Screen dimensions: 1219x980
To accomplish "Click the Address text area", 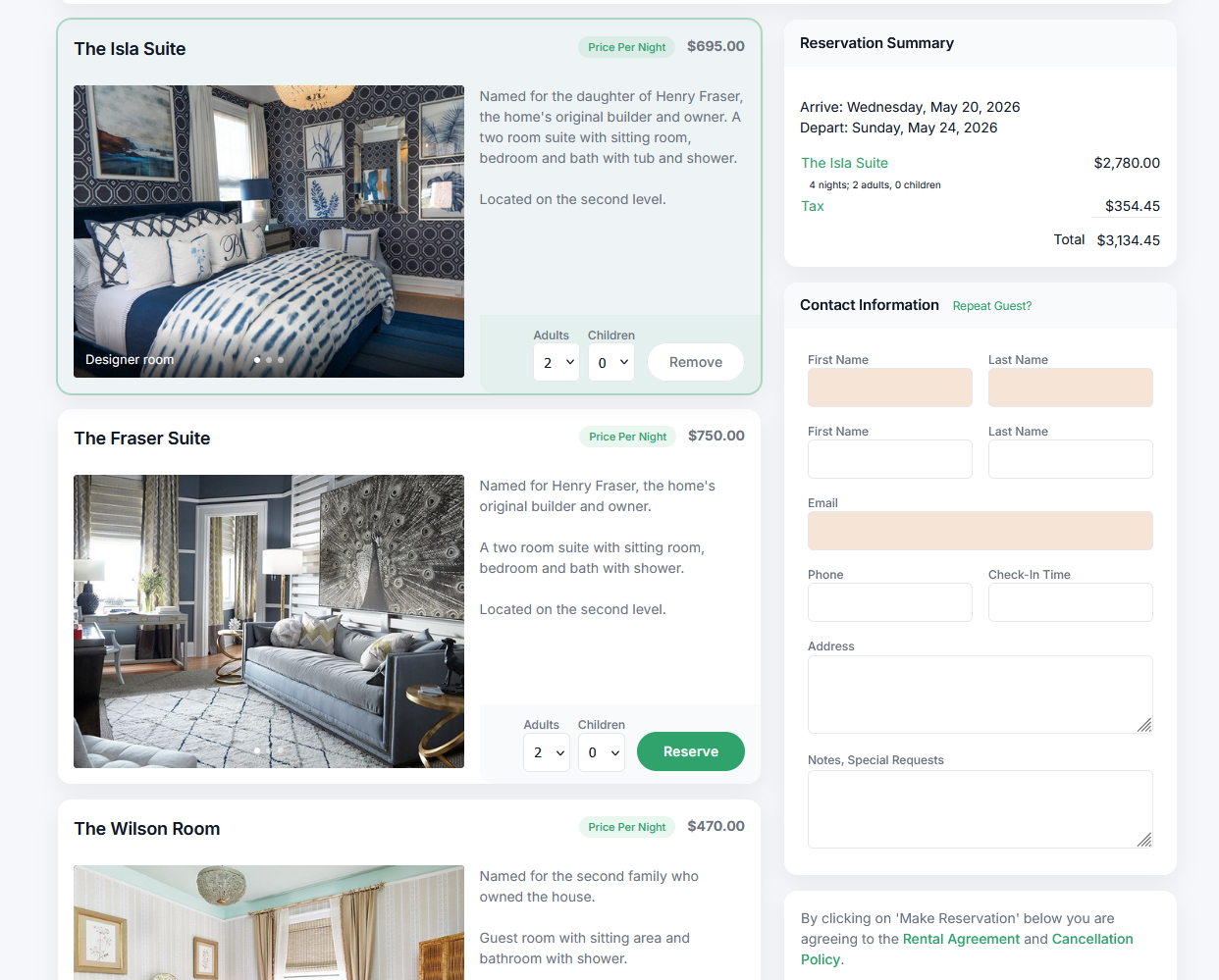I will coord(980,695).
